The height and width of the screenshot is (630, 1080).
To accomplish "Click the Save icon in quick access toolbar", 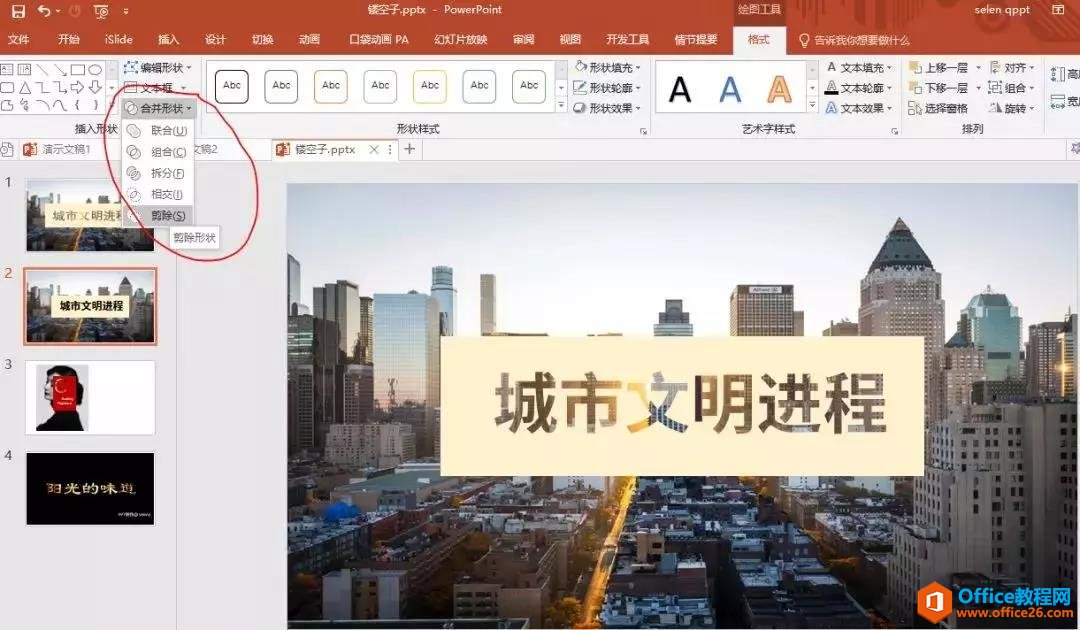I will (x=18, y=11).
